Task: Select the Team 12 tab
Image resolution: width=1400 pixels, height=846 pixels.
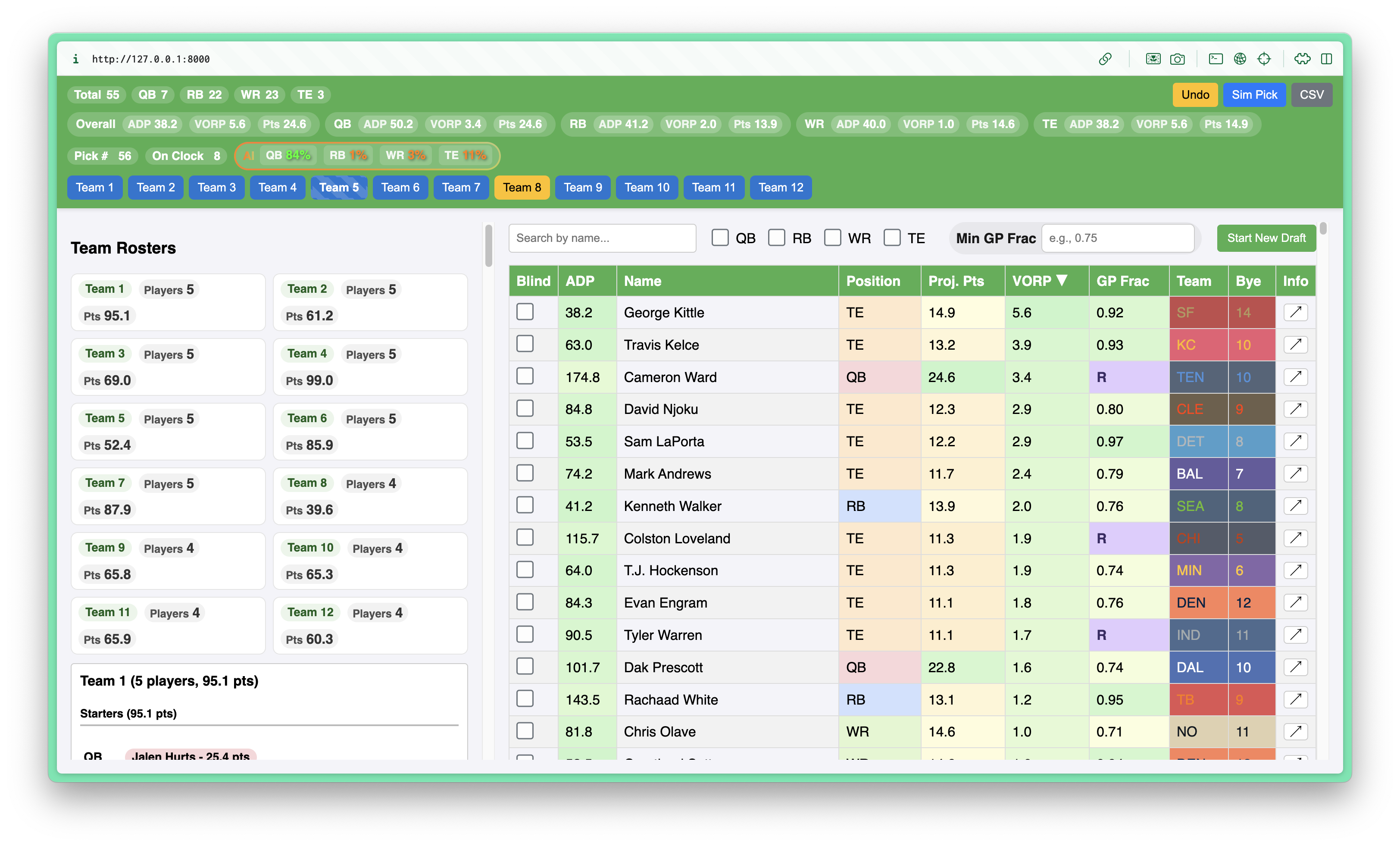Action: (780, 187)
